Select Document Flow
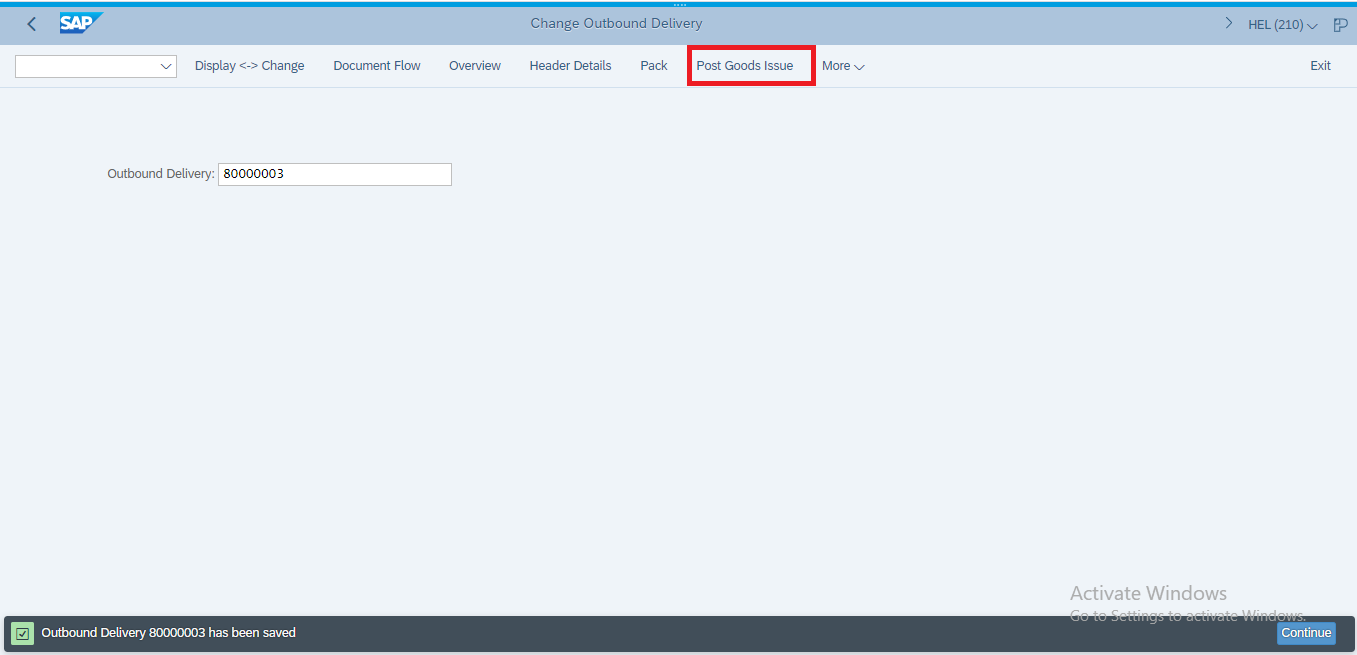 pyautogui.click(x=376, y=65)
